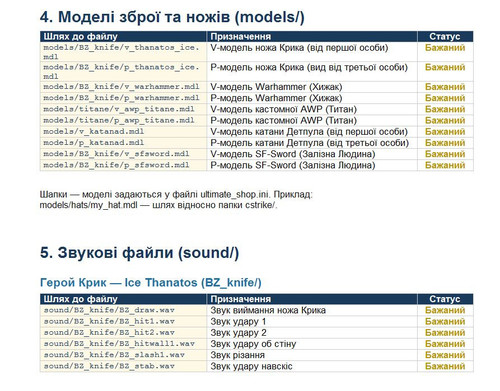This screenshot has height=391, width=500.
Task: Click sound table header "Шлях до файлу"
Action: click(x=80, y=299)
